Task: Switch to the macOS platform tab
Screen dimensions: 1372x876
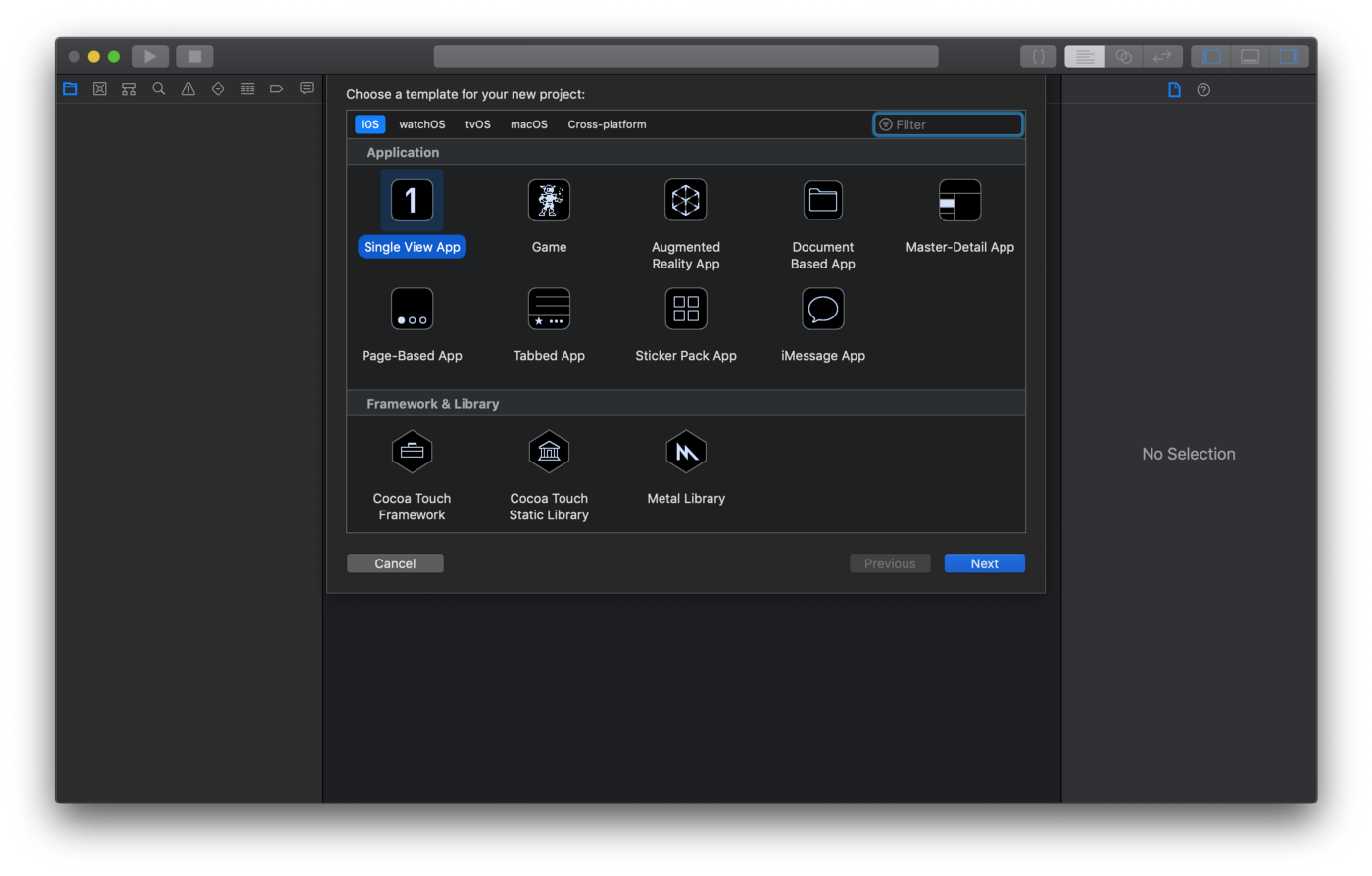Action: point(529,124)
